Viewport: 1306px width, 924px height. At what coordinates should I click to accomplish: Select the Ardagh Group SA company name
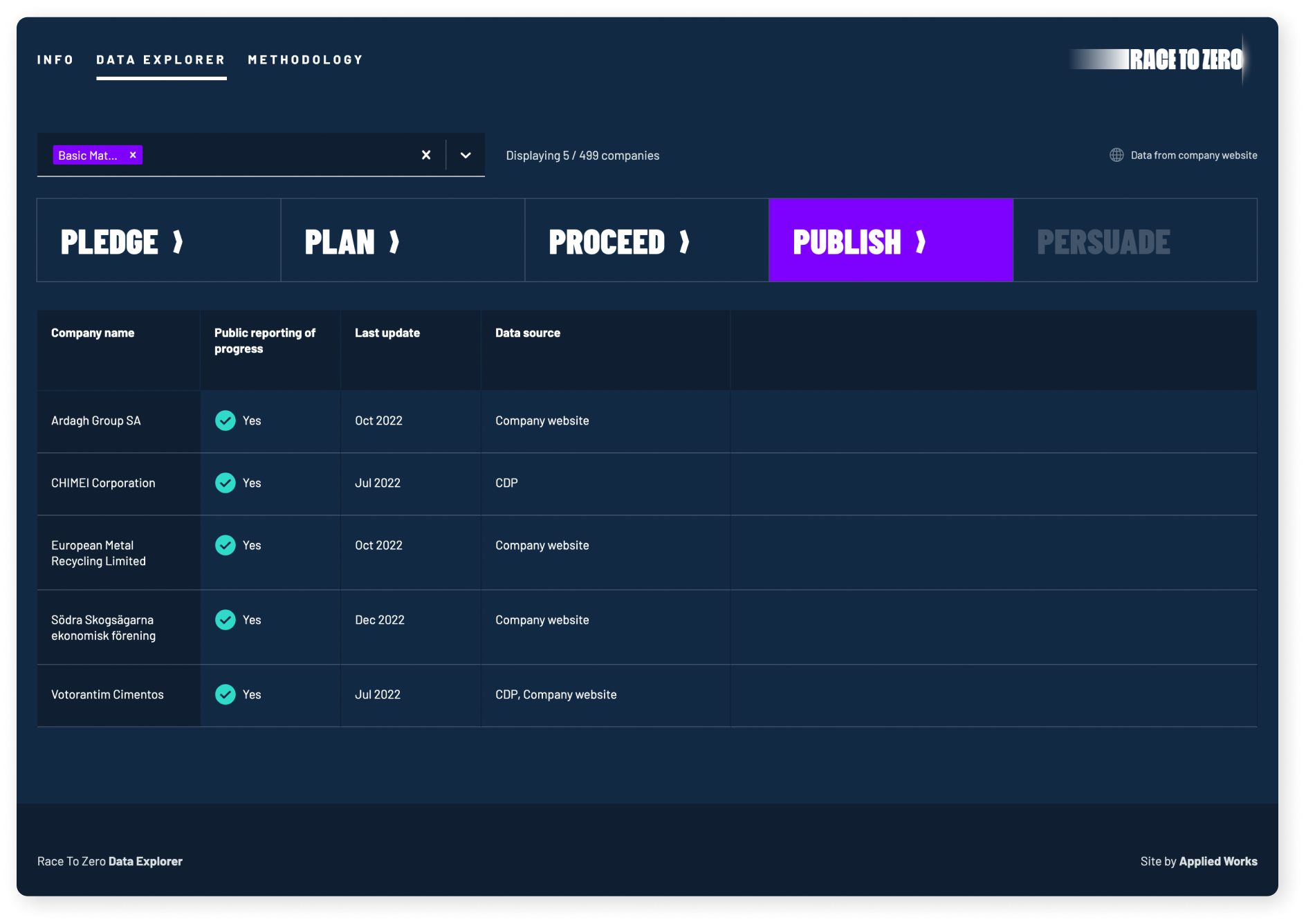[96, 421]
